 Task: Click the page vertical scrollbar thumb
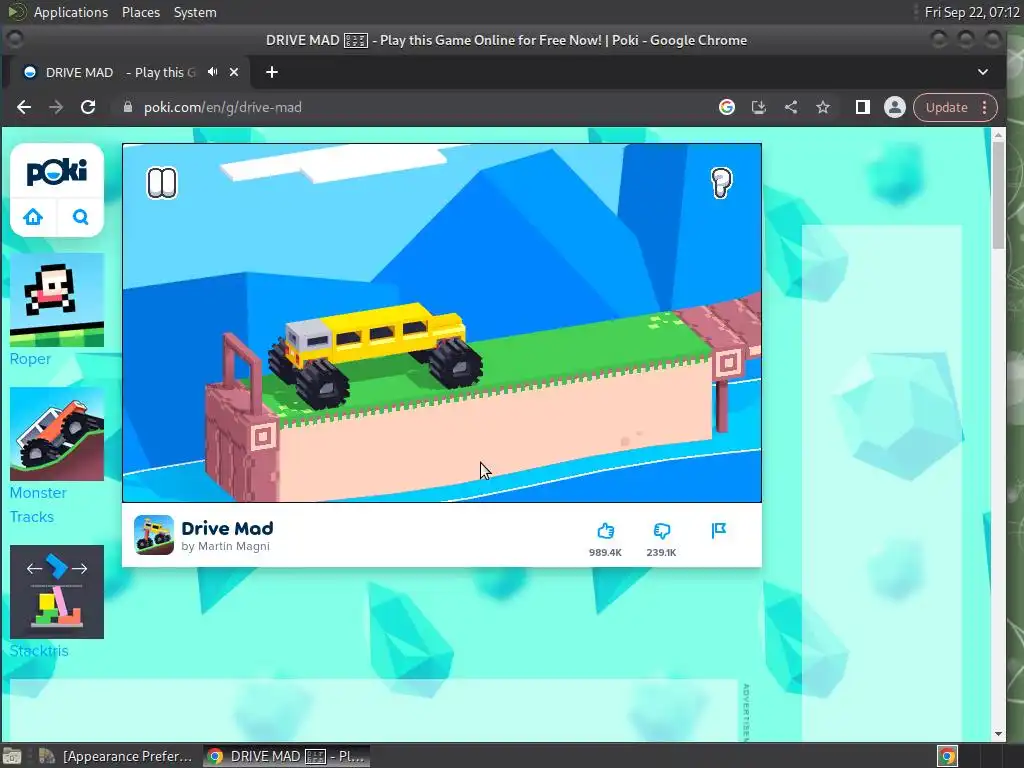(998, 195)
